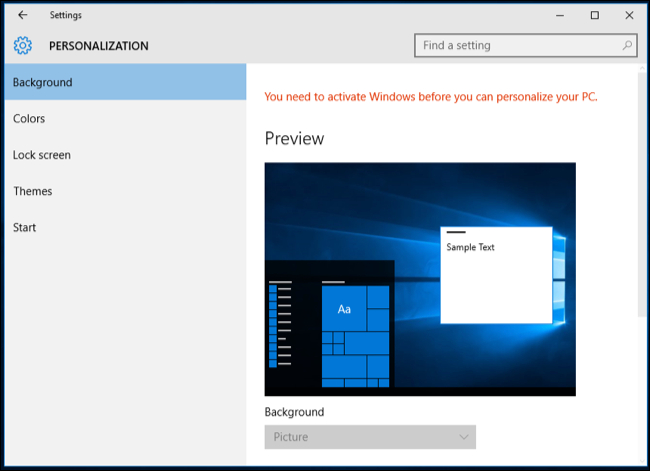The image size is (650, 471).
Task: Click the vertical scrollbar thumb
Action: click(642, 194)
